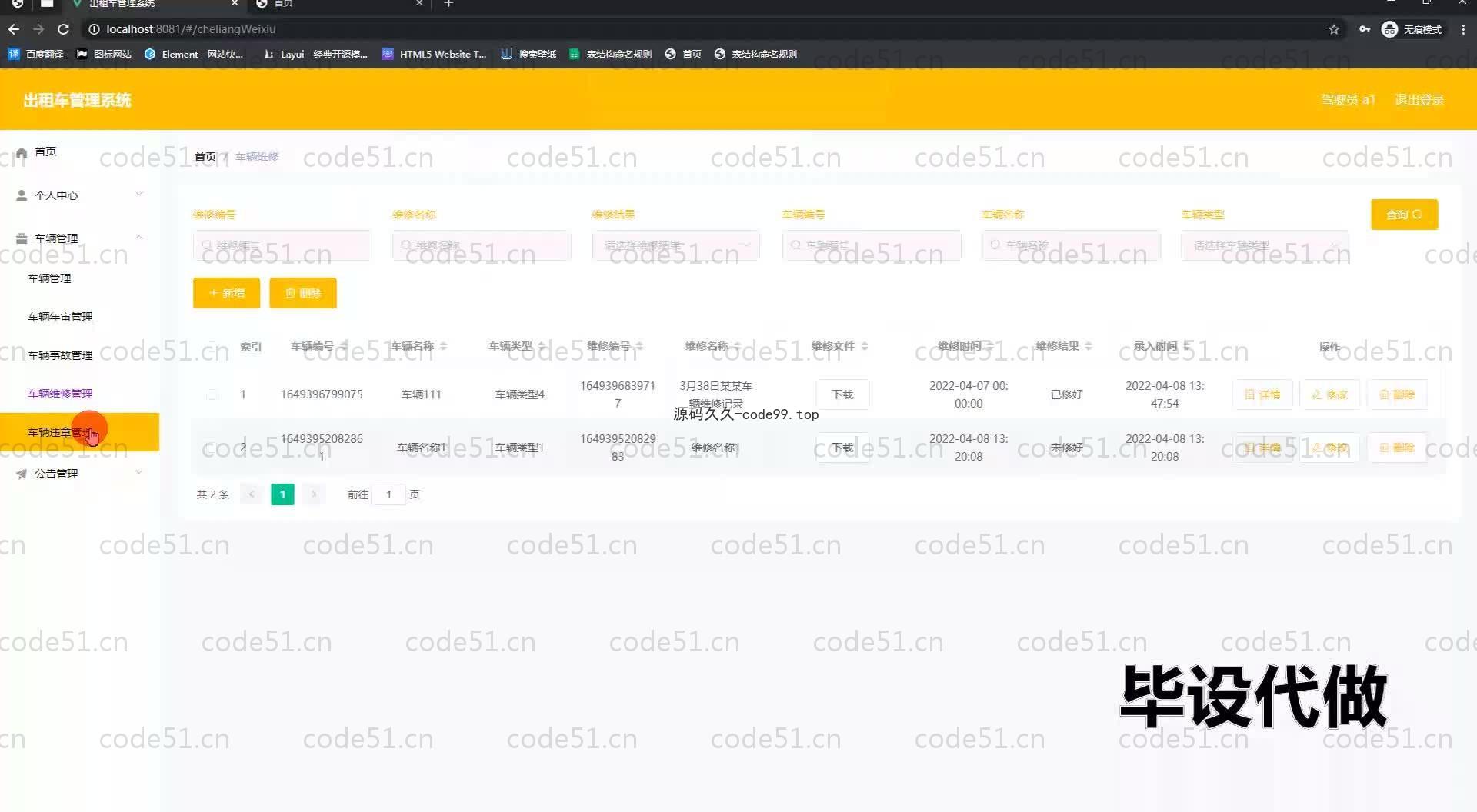Click the home icon beside 首页 in sidebar

point(22,152)
